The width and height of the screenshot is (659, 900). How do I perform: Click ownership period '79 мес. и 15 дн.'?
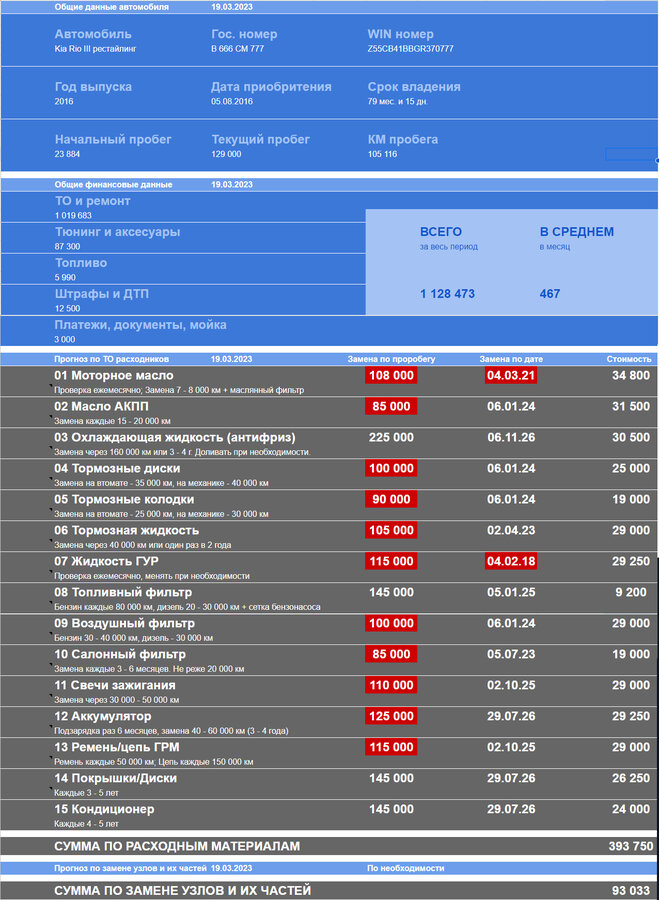398,102
